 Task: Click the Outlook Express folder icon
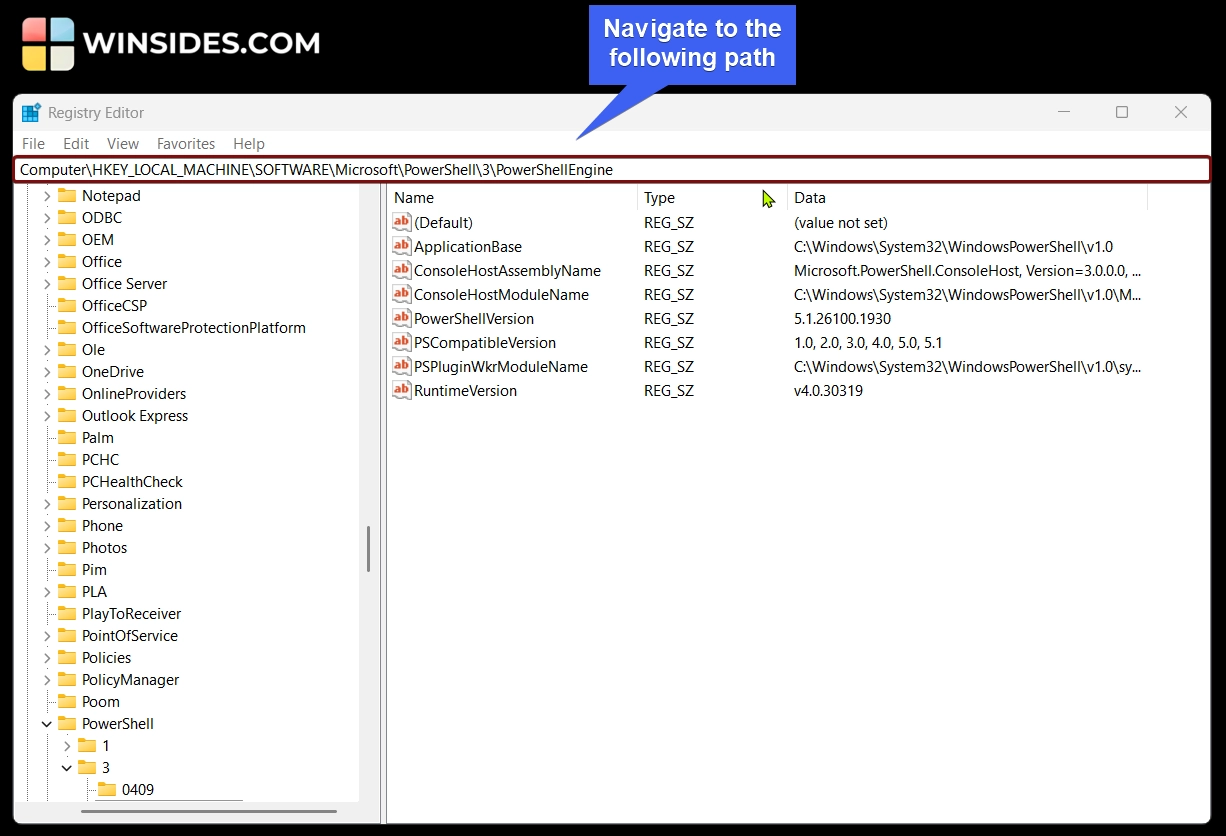tap(67, 415)
